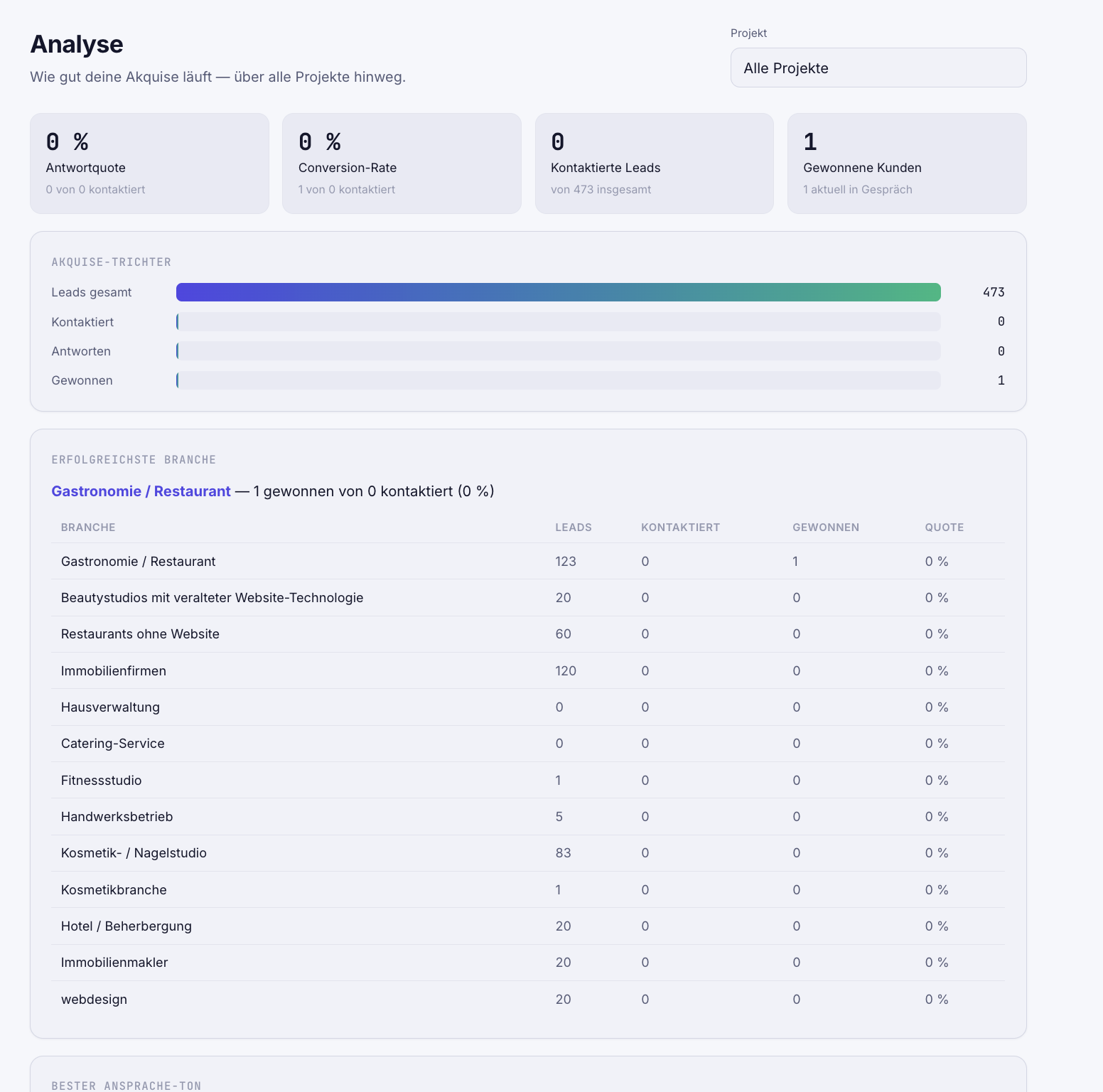Sort by the KONTAKTIERT column header
Screen dimensions: 1103x1092
[680, 528]
